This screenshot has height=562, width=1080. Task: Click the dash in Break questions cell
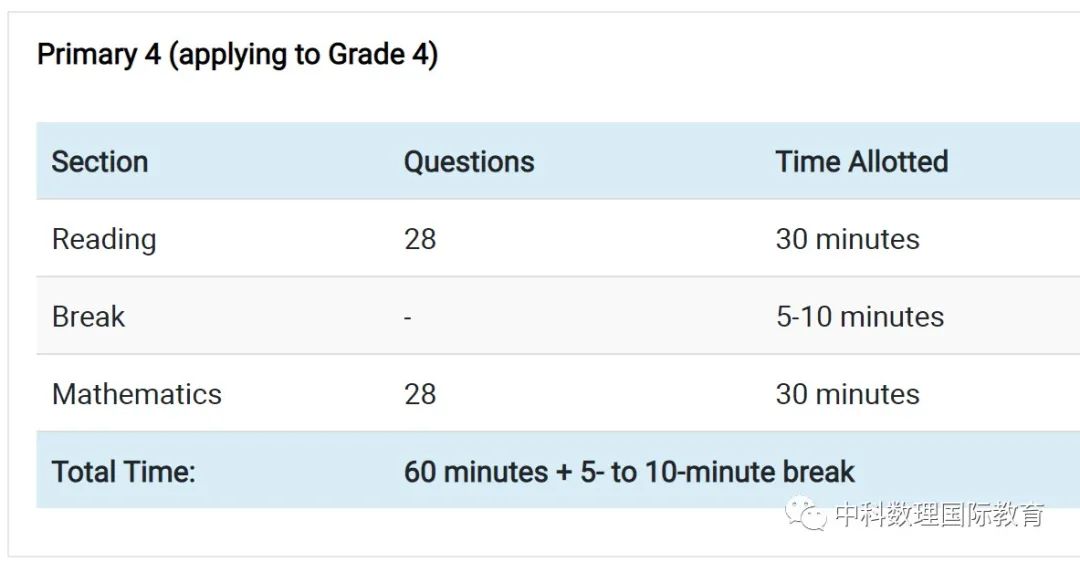[x=408, y=318]
